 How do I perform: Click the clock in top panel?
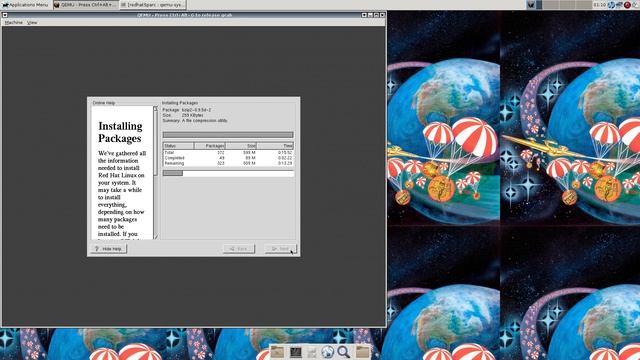pyautogui.click(x=599, y=5)
